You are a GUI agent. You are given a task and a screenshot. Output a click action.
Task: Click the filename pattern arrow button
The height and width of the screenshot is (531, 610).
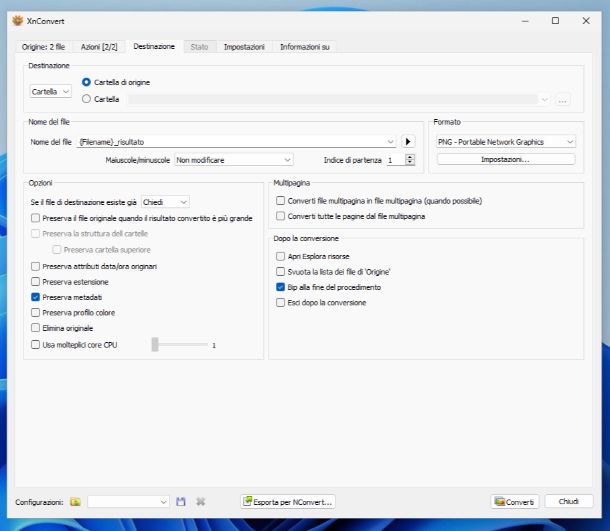[408, 142]
